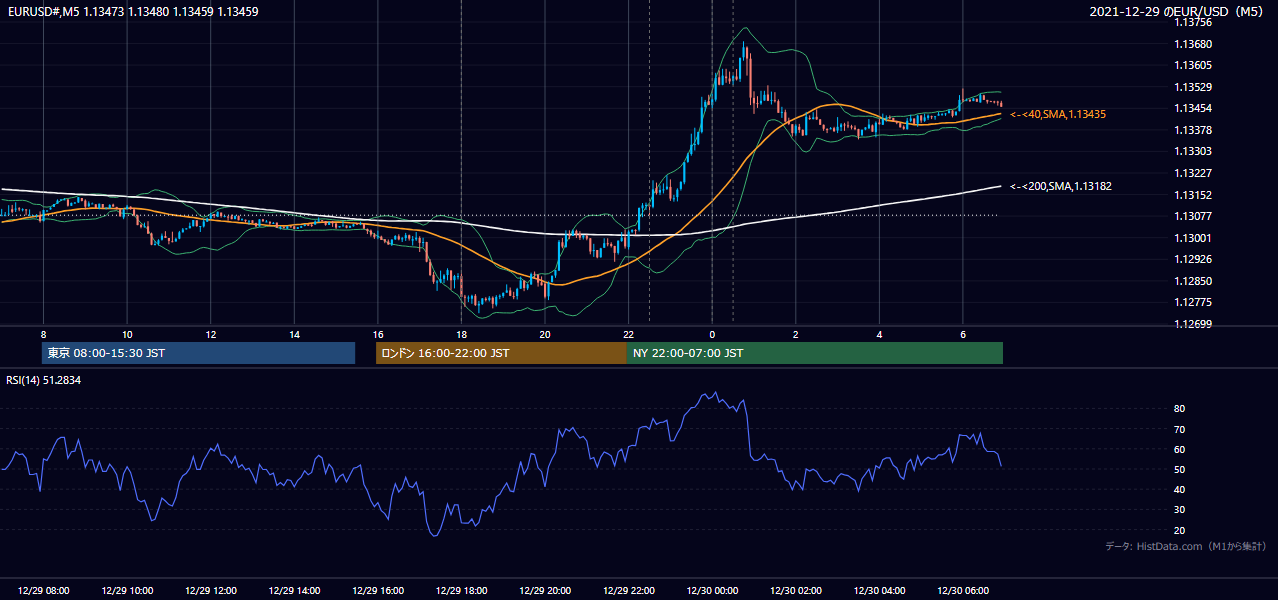Select the ロンドン 16:00-22:00 JST session bar

coord(501,353)
